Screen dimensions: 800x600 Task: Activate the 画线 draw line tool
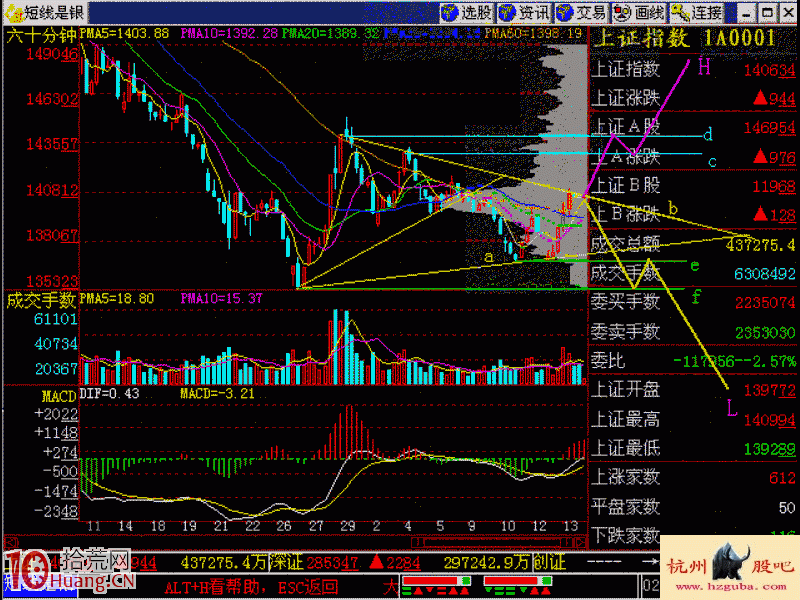(640, 12)
